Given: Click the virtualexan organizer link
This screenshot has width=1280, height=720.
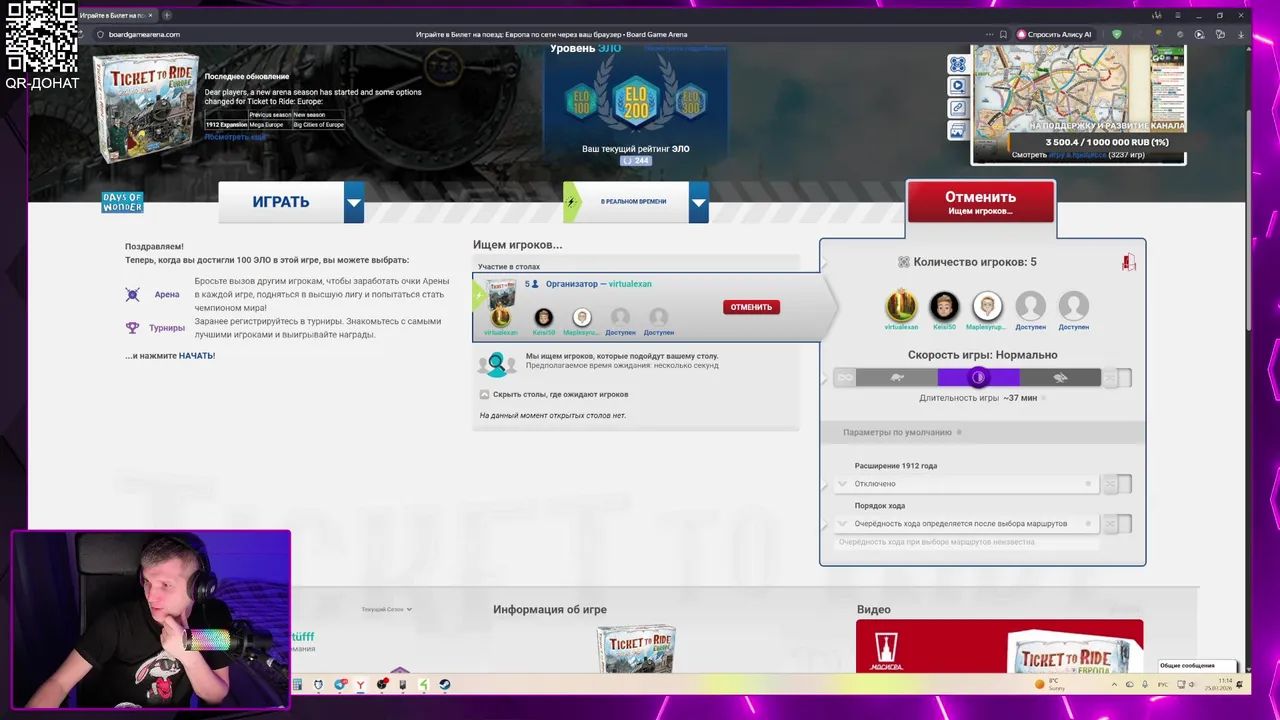Looking at the screenshot, I should [629, 284].
